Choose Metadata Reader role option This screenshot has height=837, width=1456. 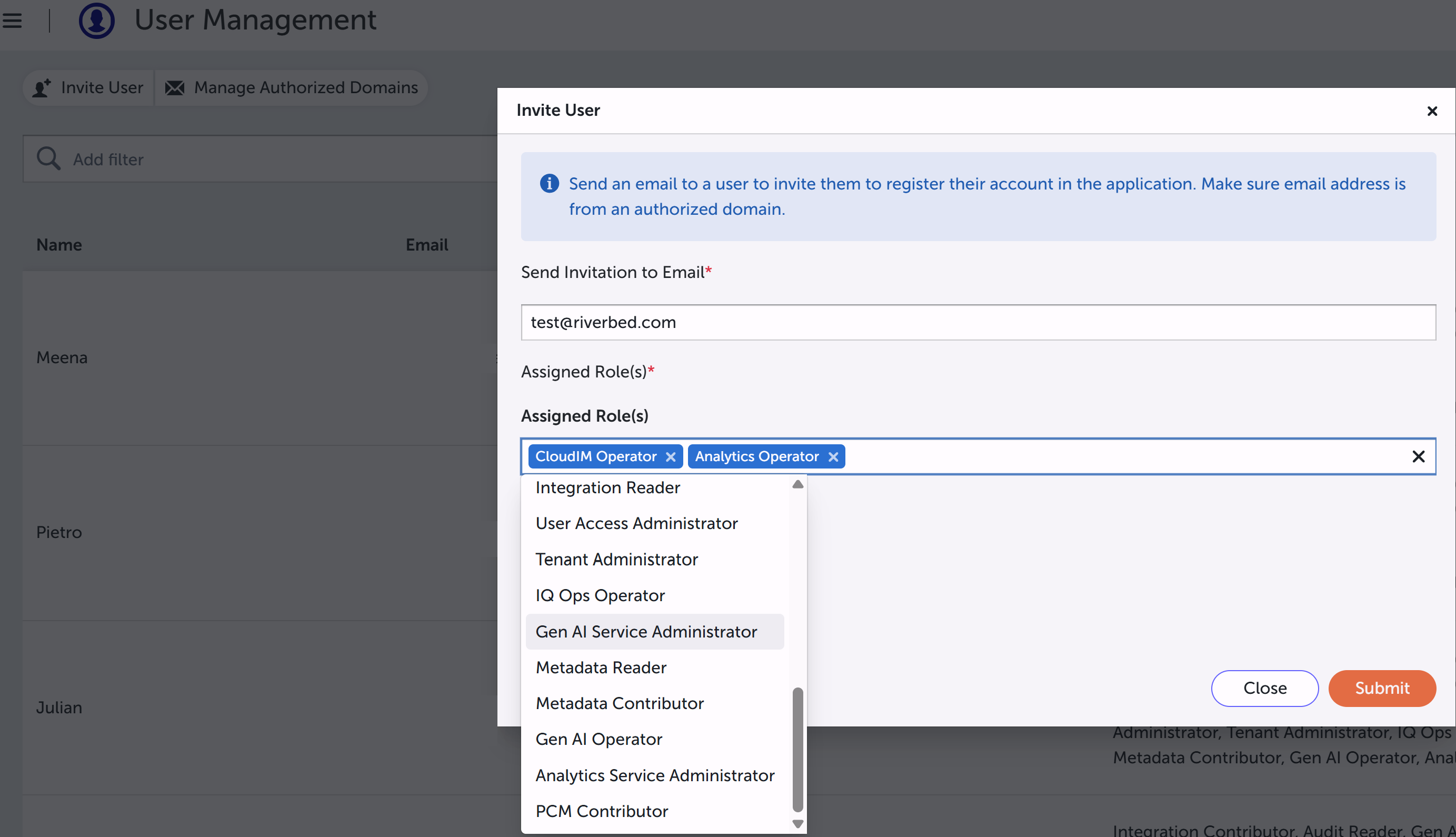tap(655, 667)
